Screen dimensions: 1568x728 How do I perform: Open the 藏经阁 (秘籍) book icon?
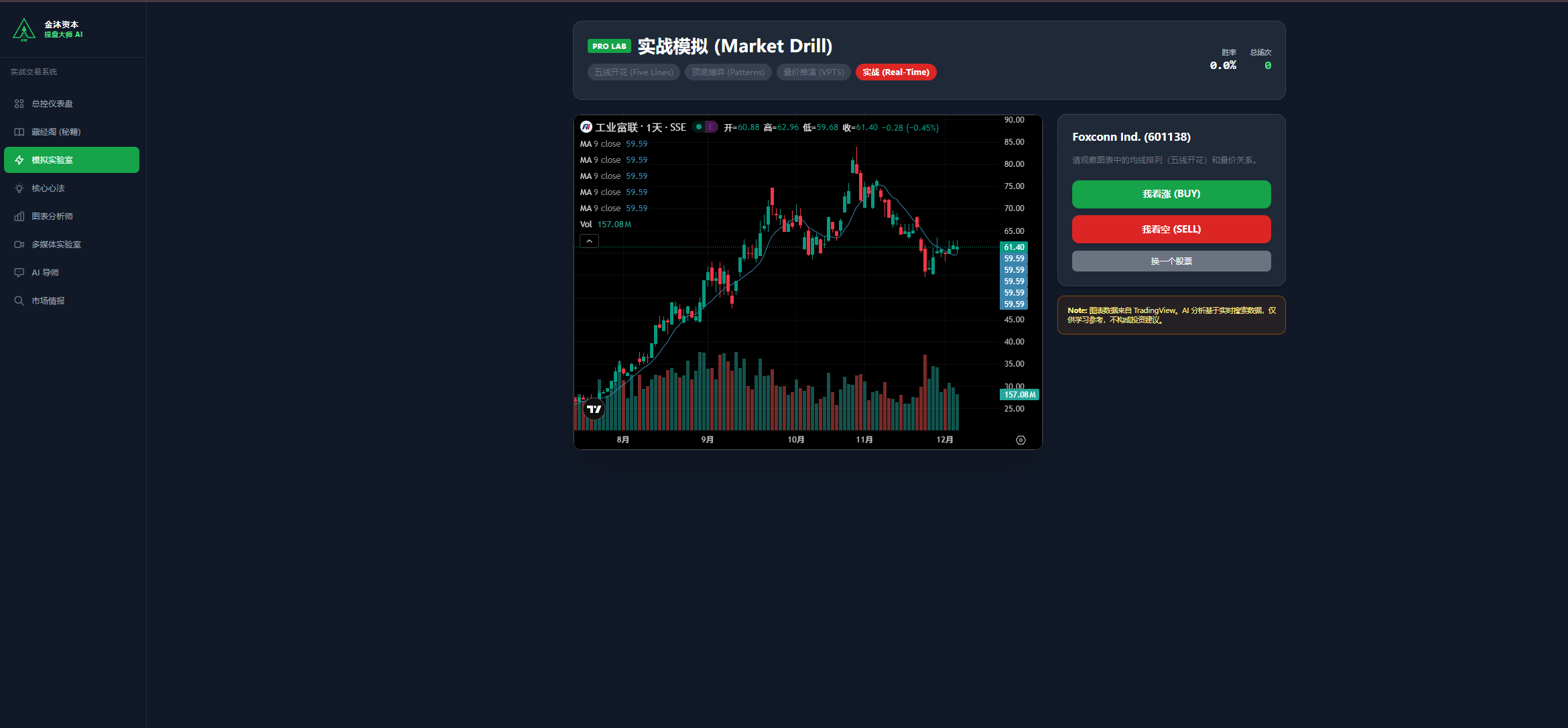point(19,131)
